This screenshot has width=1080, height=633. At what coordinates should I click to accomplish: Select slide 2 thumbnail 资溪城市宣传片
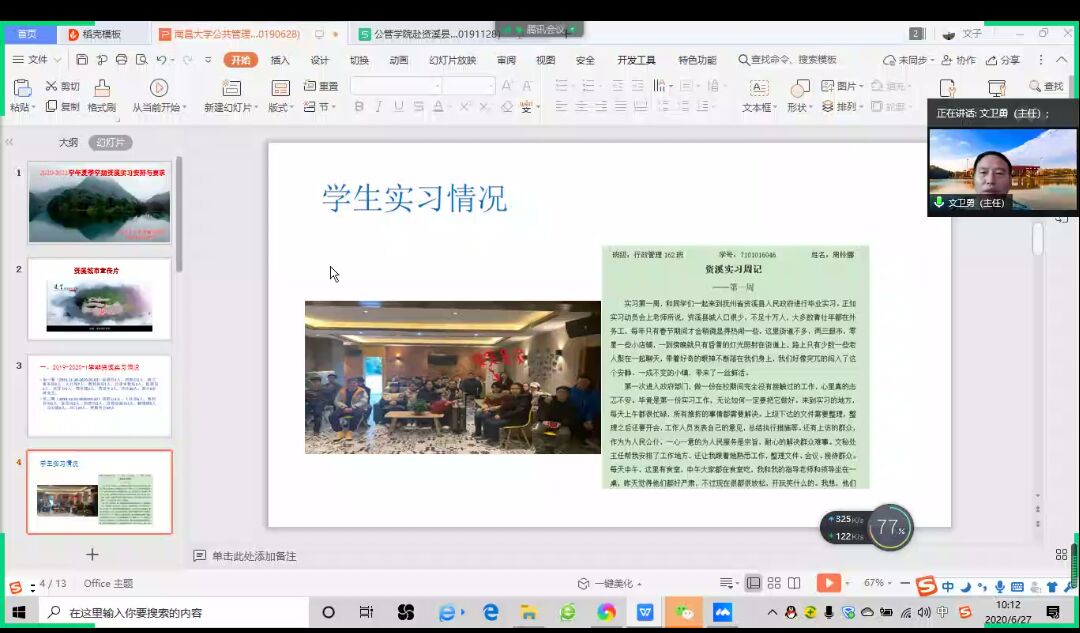click(x=99, y=299)
